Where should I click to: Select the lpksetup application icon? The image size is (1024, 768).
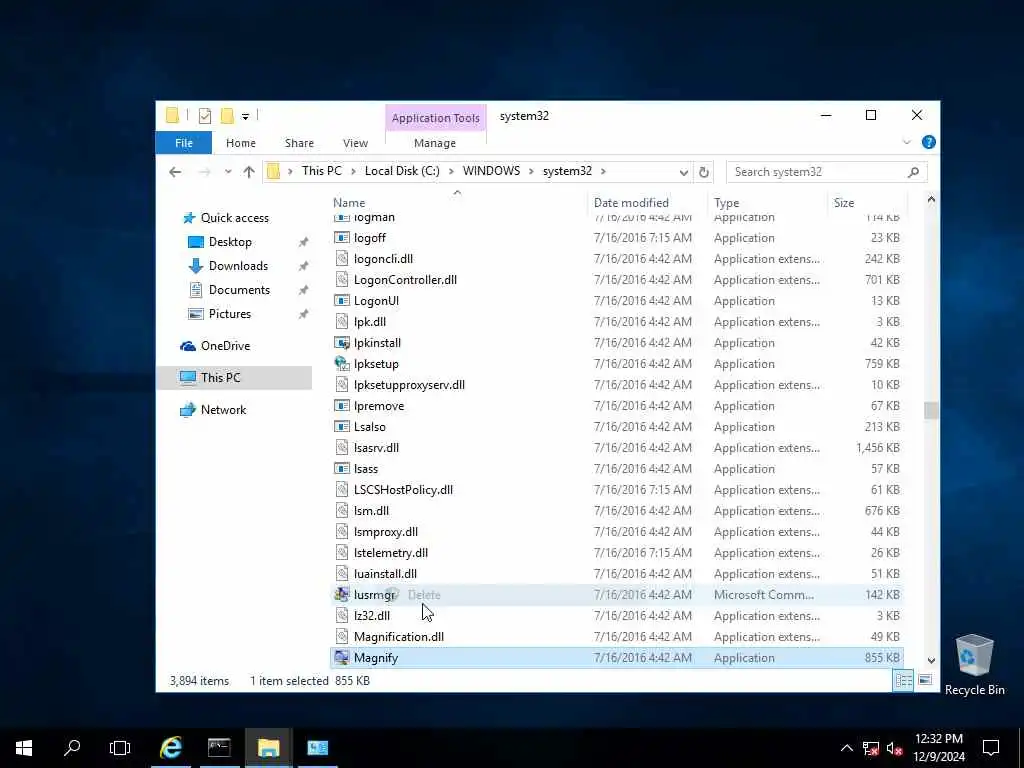point(342,364)
